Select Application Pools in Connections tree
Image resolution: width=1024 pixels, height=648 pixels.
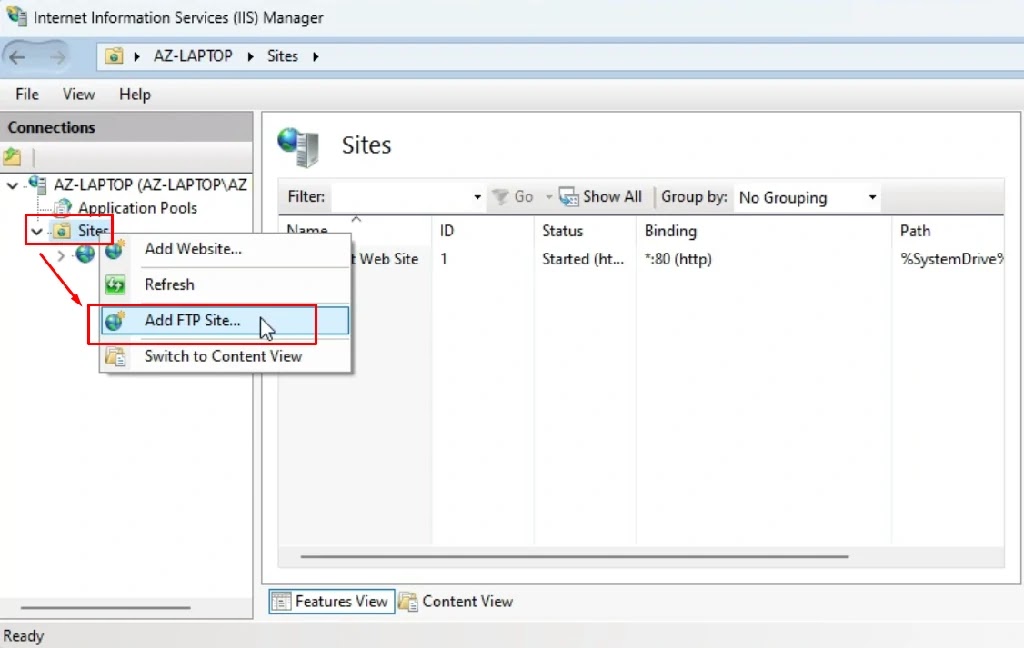tap(137, 208)
